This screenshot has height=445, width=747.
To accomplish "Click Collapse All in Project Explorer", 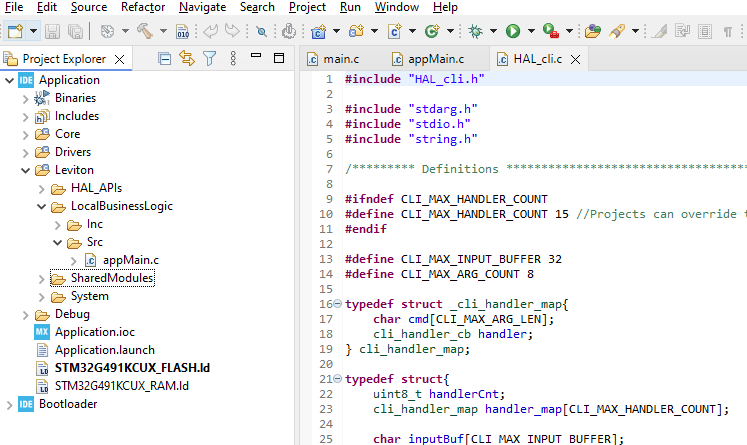I will [x=164, y=59].
